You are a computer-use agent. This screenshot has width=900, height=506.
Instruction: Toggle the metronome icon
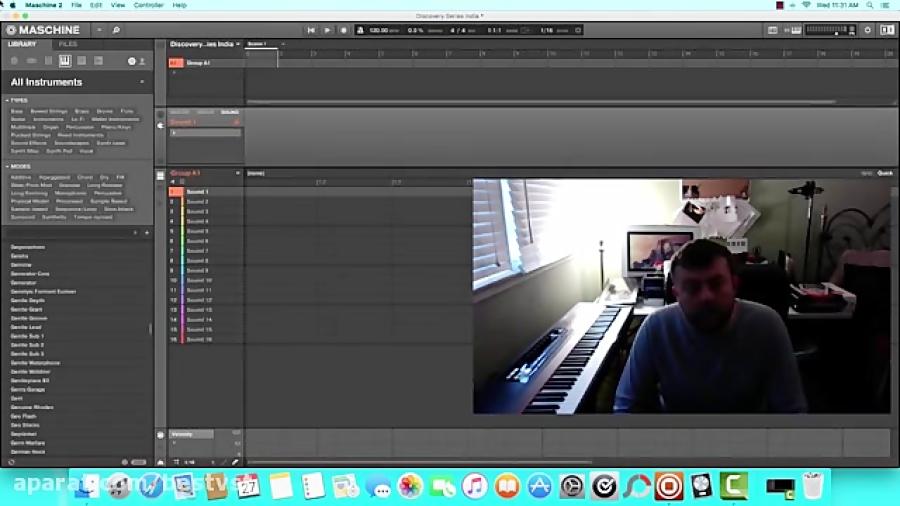[x=360, y=30]
